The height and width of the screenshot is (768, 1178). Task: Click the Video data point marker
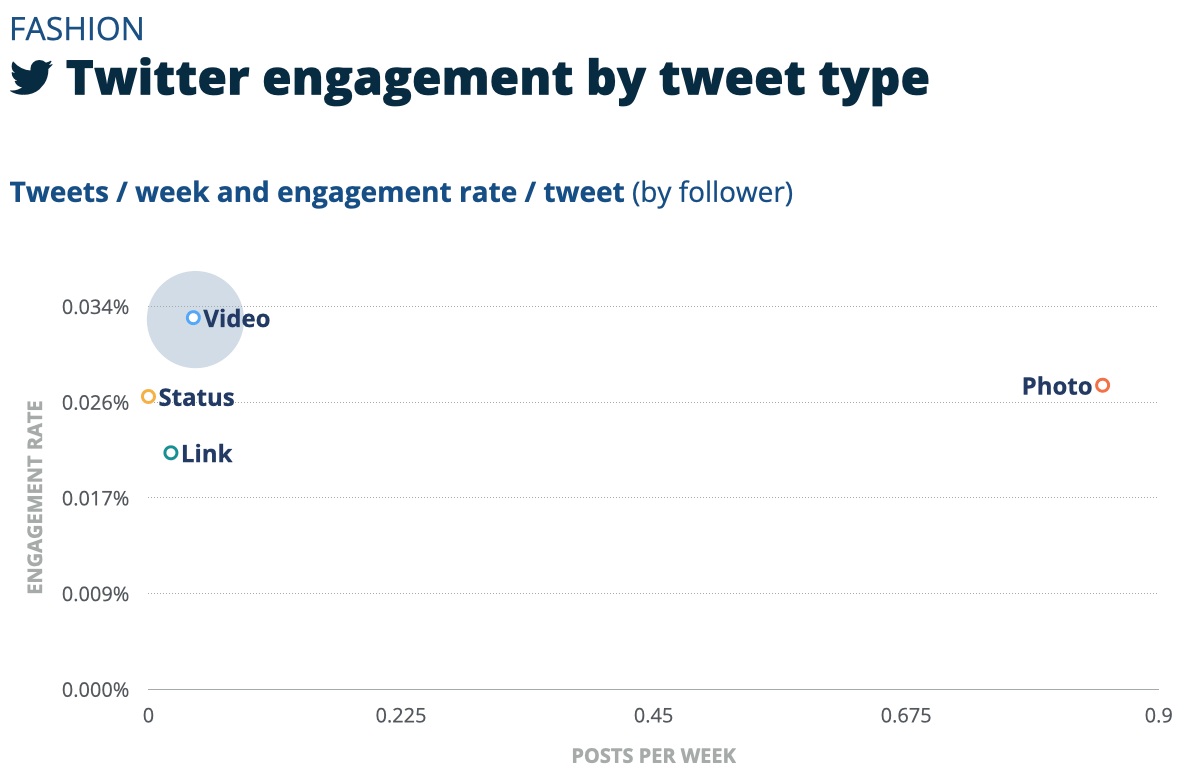click(x=194, y=318)
